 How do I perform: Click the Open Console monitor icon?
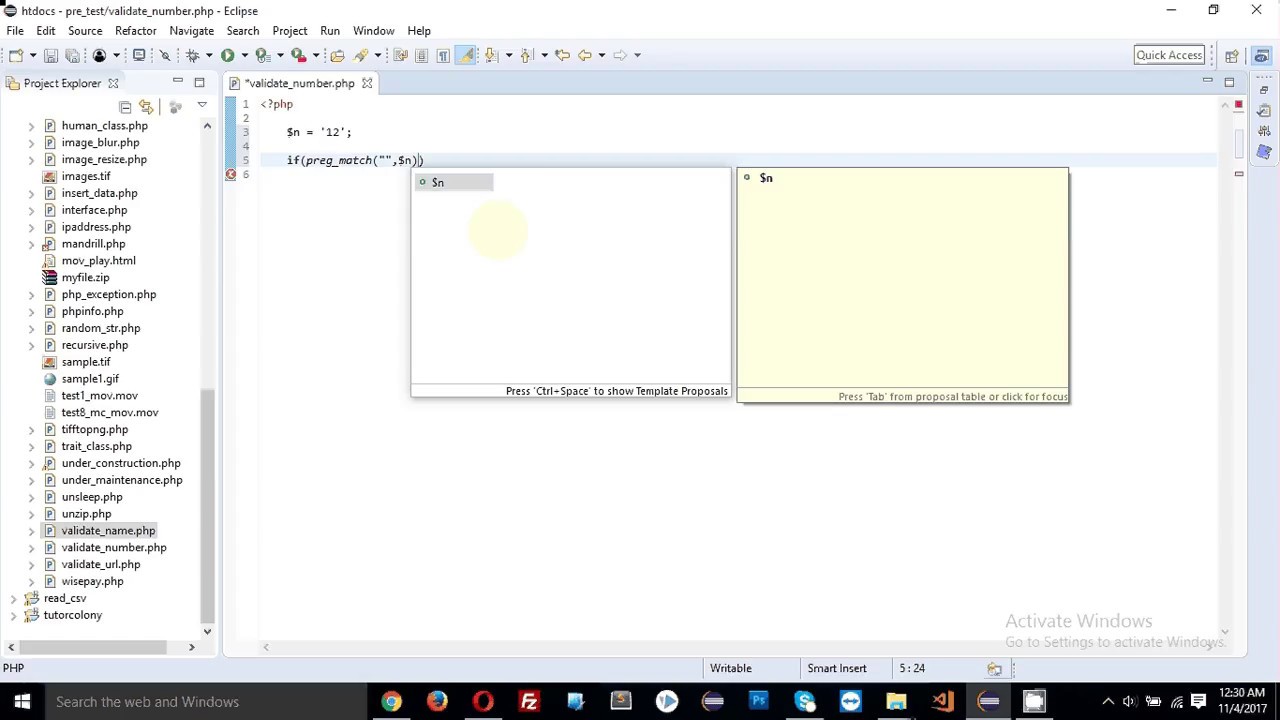139,55
